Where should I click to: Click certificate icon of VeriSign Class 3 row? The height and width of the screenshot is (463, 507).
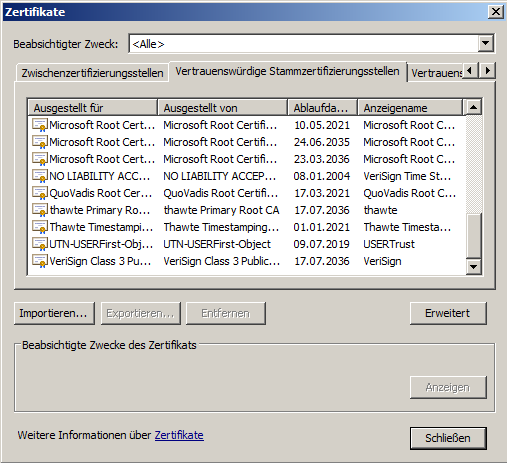(x=39, y=261)
